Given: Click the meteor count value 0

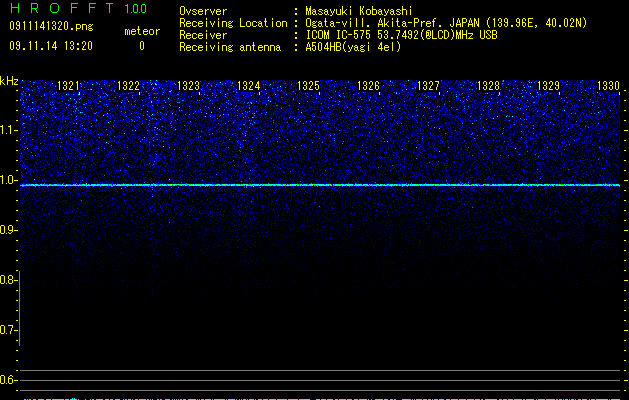Looking at the screenshot, I should [142, 46].
